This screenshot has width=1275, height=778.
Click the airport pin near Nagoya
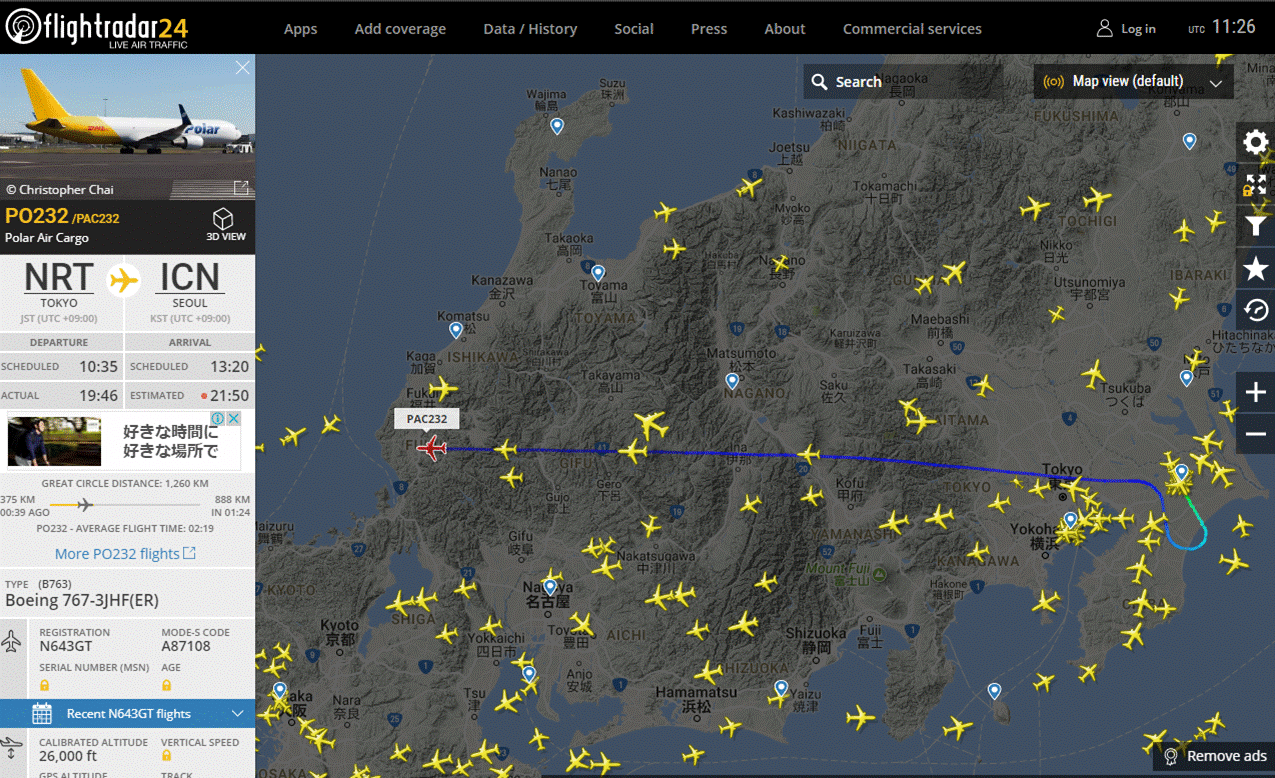pos(549,587)
